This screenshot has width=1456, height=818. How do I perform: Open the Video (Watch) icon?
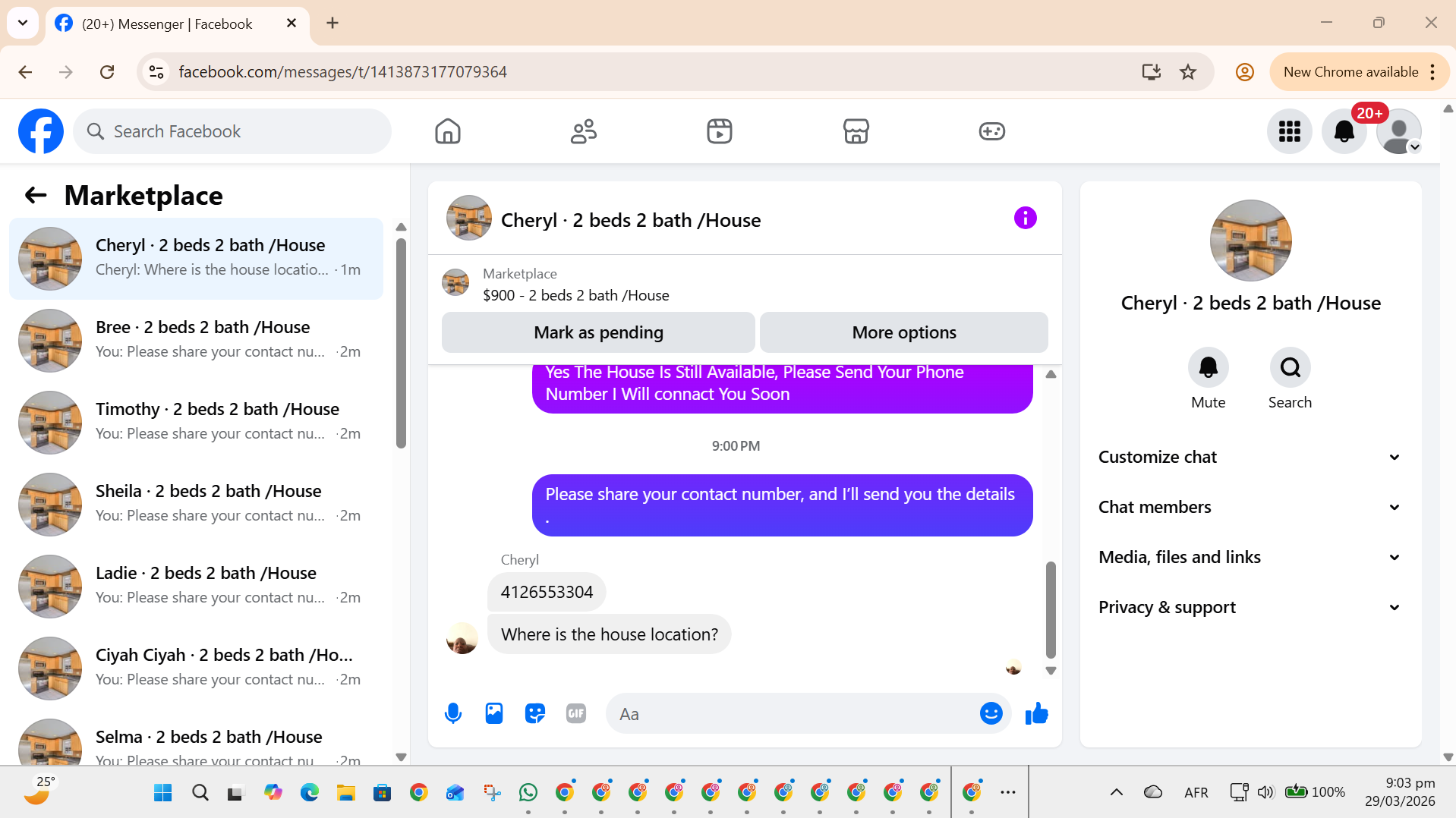coord(720,131)
